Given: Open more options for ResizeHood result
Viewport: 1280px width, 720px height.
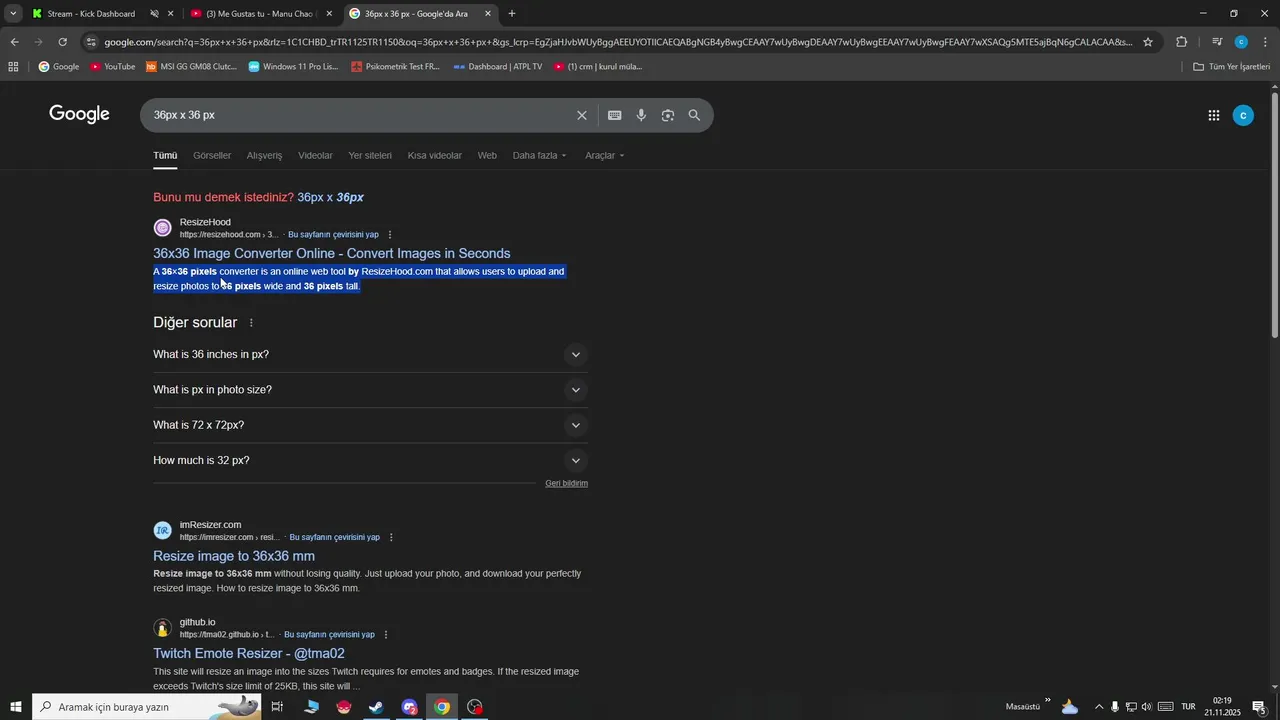Looking at the screenshot, I should pyautogui.click(x=390, y=235).
